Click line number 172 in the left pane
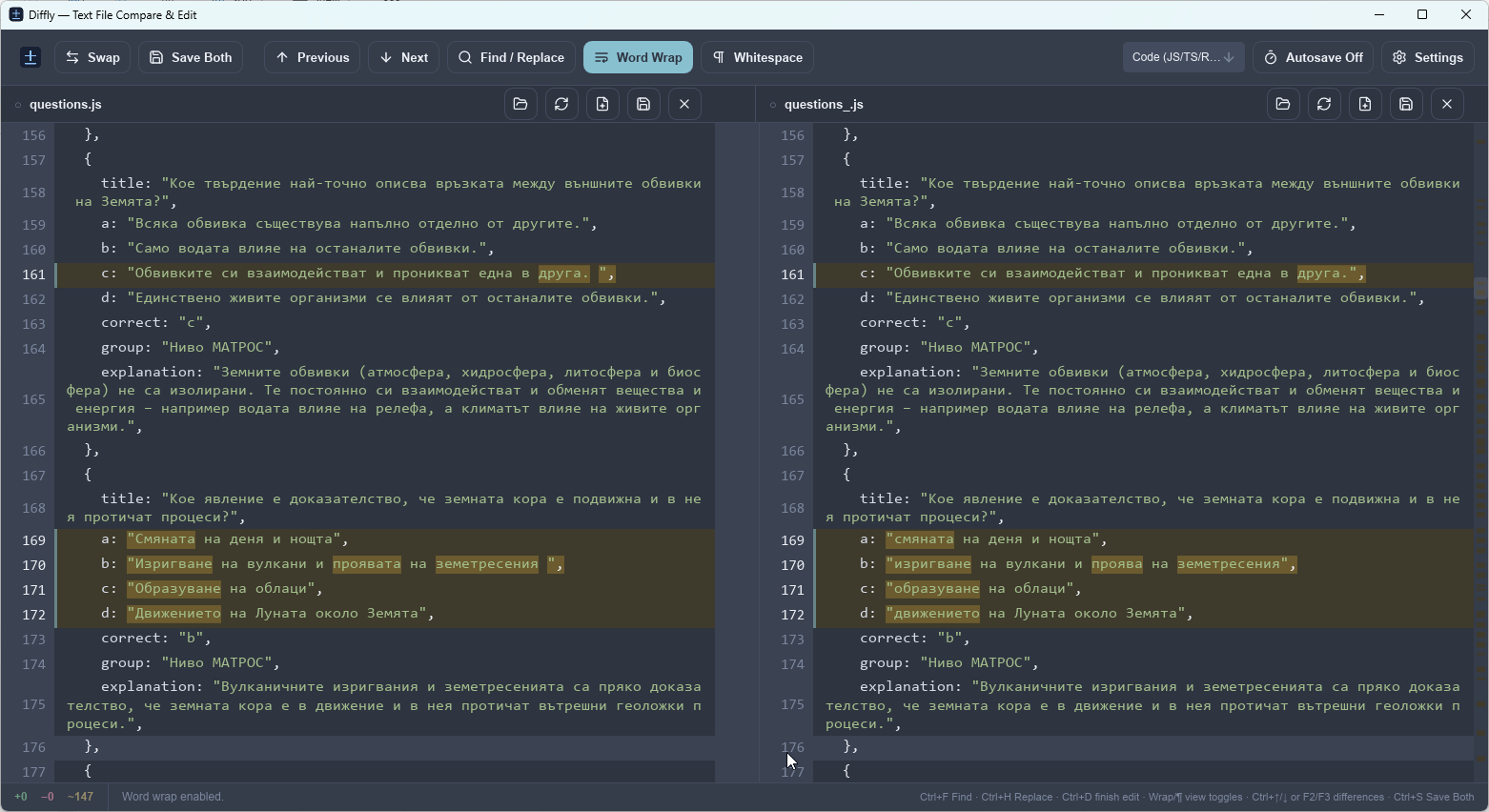Image resolution: width=1489 pixels, height=812 pixels. (33, 615)
